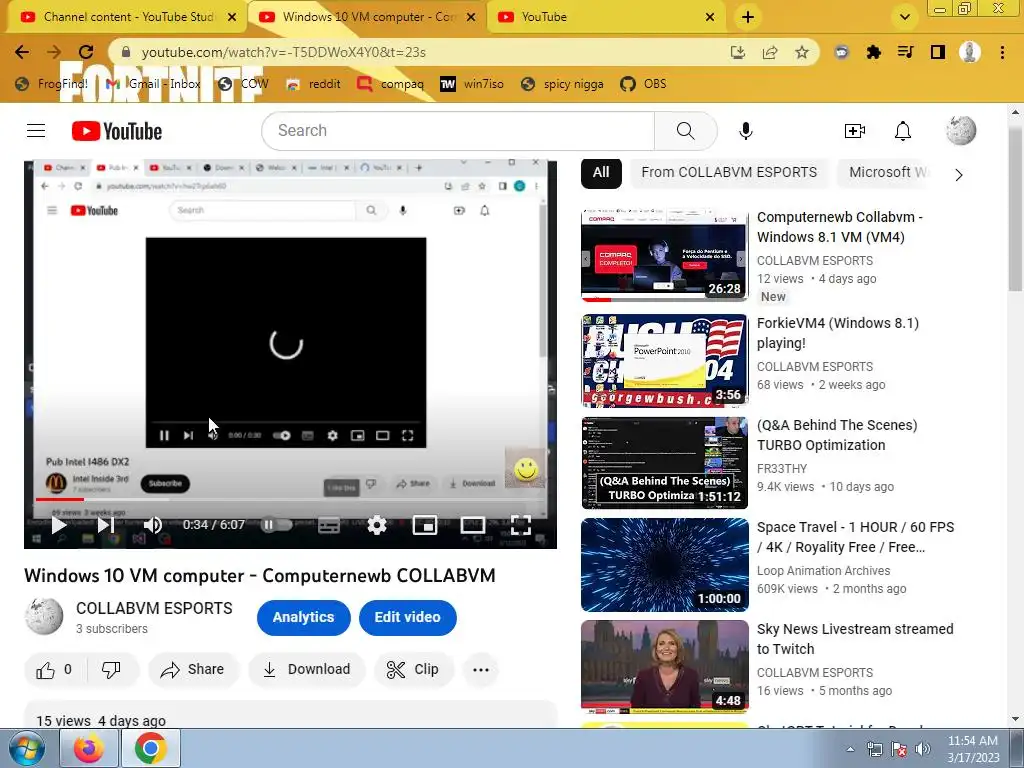Click the channel avatar beside the channel name
The height and width of the screenshot is (768, 1024).
tap(44, 615)
